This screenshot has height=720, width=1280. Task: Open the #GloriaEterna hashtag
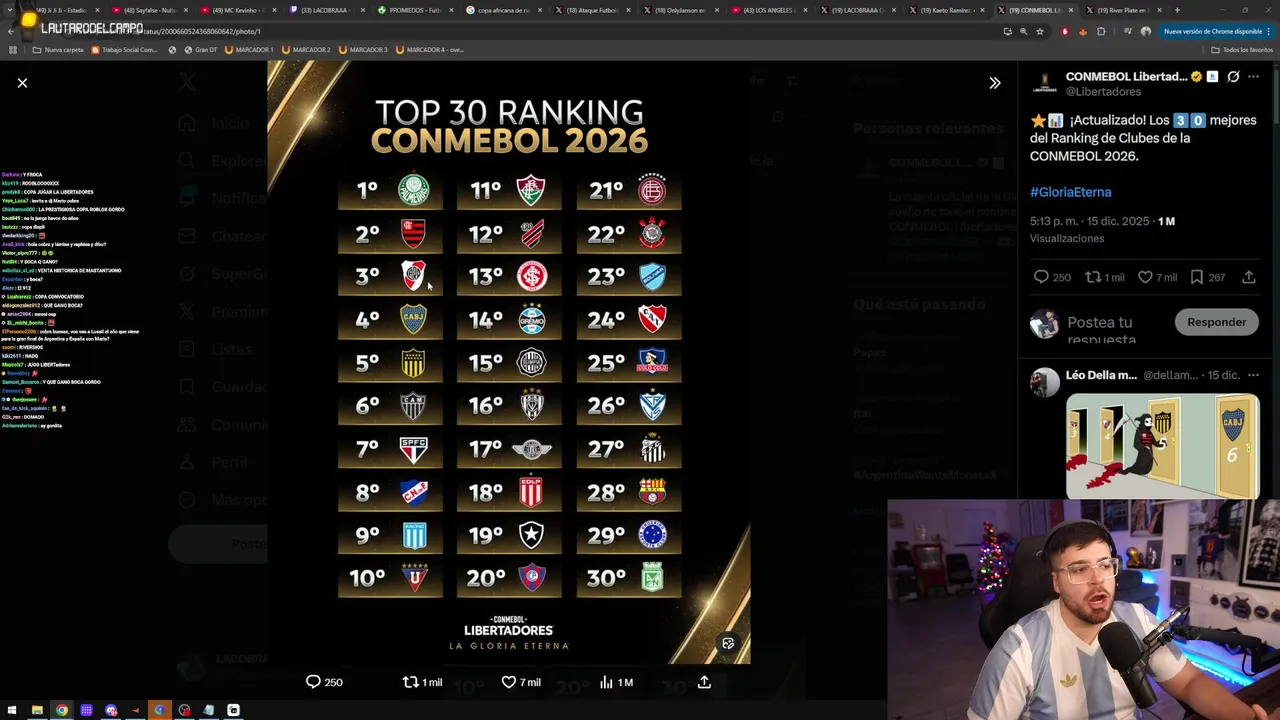pyautogui.click(x=1070, y=192)
